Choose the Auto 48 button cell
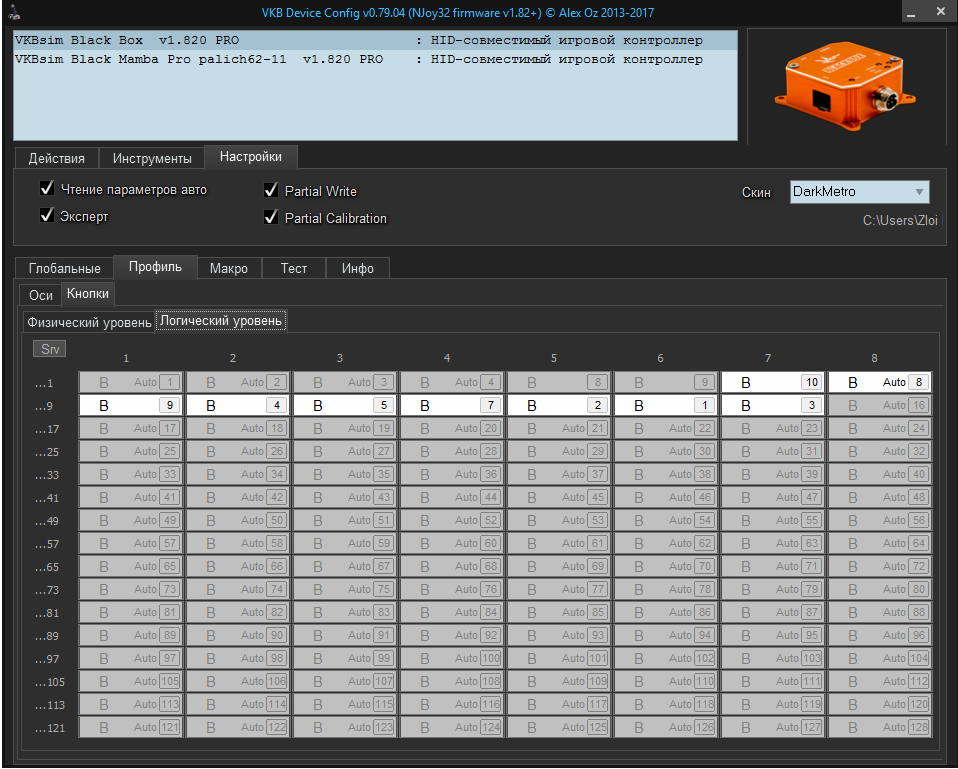This screenshot has height=769, width=958. (x=880, y=497)
